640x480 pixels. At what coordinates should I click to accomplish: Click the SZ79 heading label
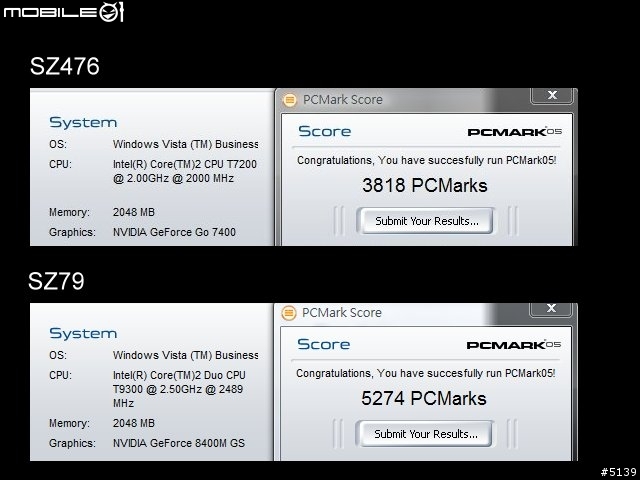(56, 281)
